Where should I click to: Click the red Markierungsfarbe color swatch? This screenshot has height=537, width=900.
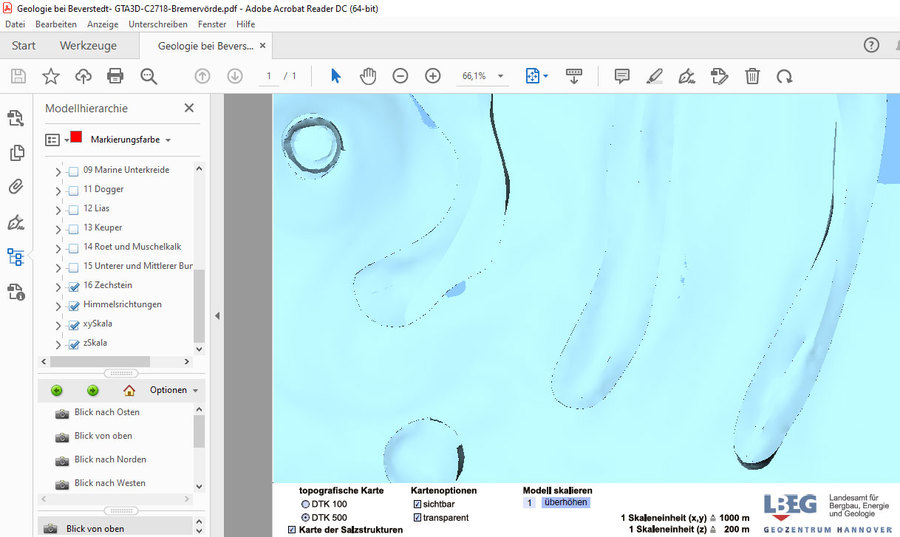[x=76, y=138]
